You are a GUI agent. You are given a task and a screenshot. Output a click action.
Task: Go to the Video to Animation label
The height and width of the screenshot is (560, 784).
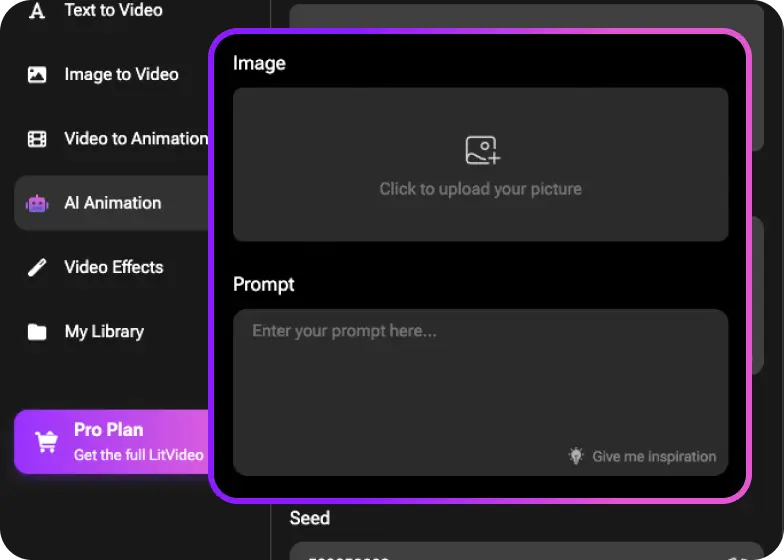136,139
